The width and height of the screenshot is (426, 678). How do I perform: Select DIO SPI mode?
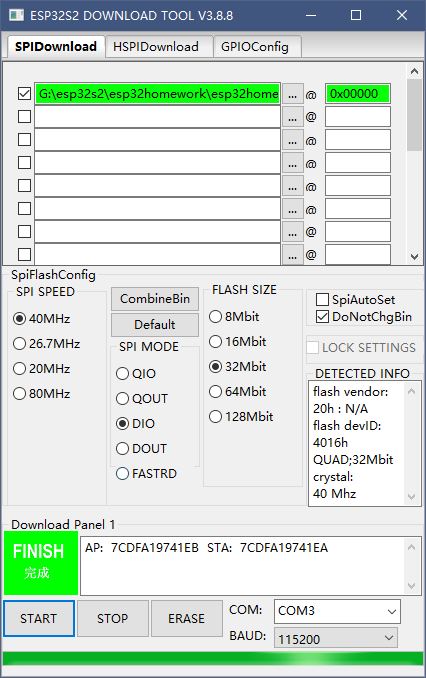pos(135,424)
